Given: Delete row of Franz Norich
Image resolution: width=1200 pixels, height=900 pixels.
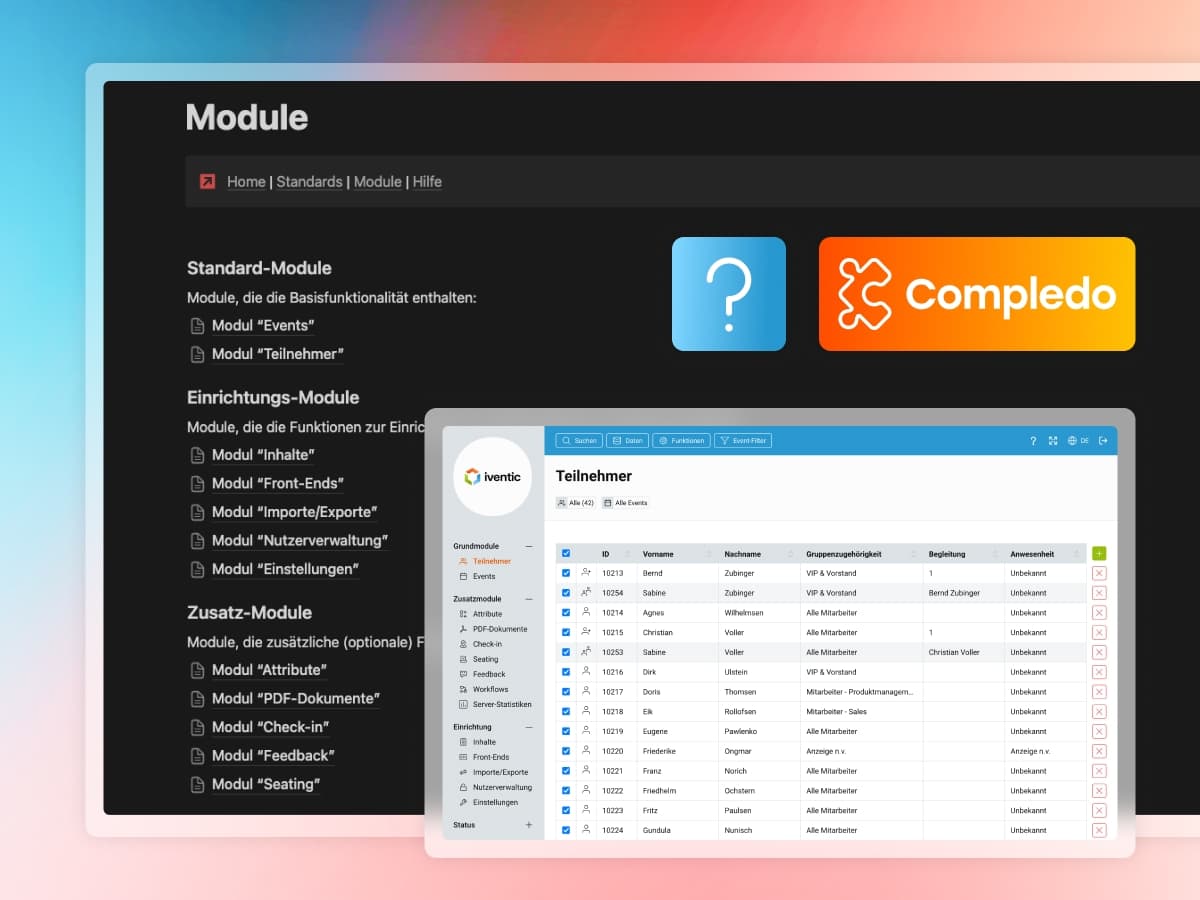Looking at the screenshot, I should [1099, 771].
